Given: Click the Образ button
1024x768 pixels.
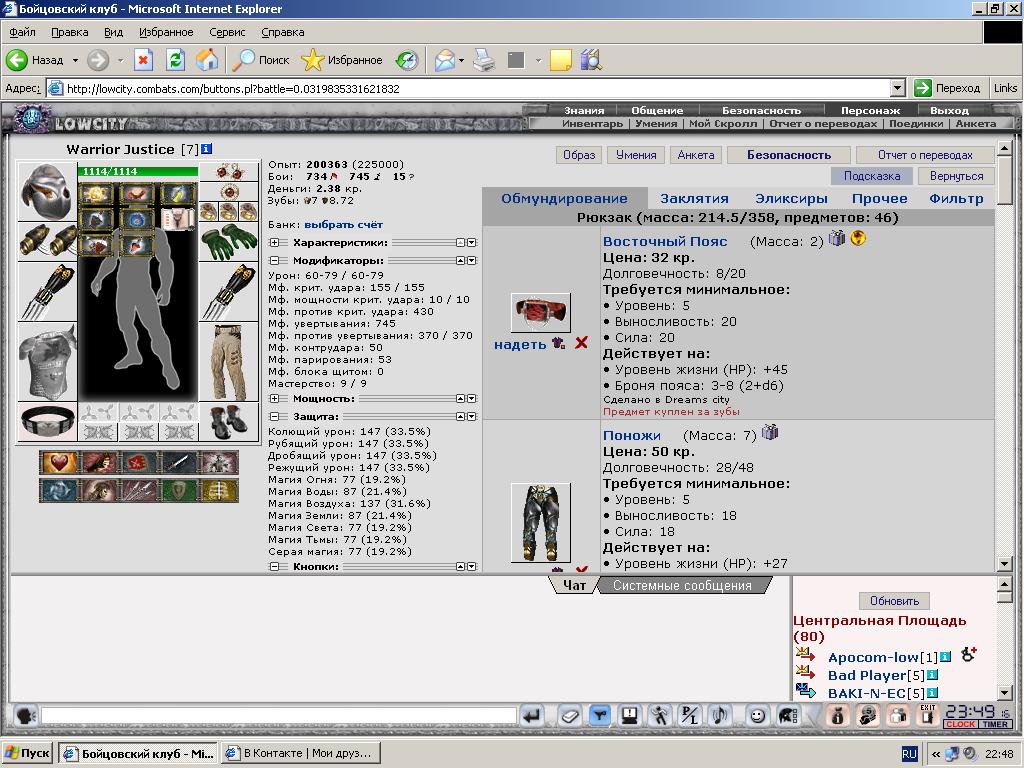Looking at the screenshot, I should pos(579,155).
